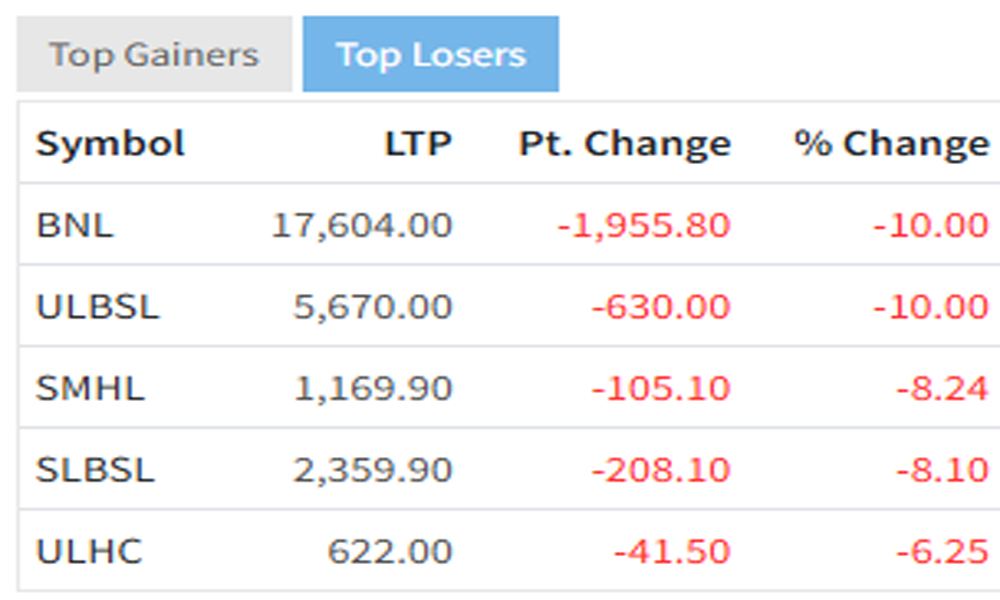Image resolution: width=1000 pixels, height=600 pixels.
Task: Click BNL's LTP value 17,604.00
Action: click(362, 225)
